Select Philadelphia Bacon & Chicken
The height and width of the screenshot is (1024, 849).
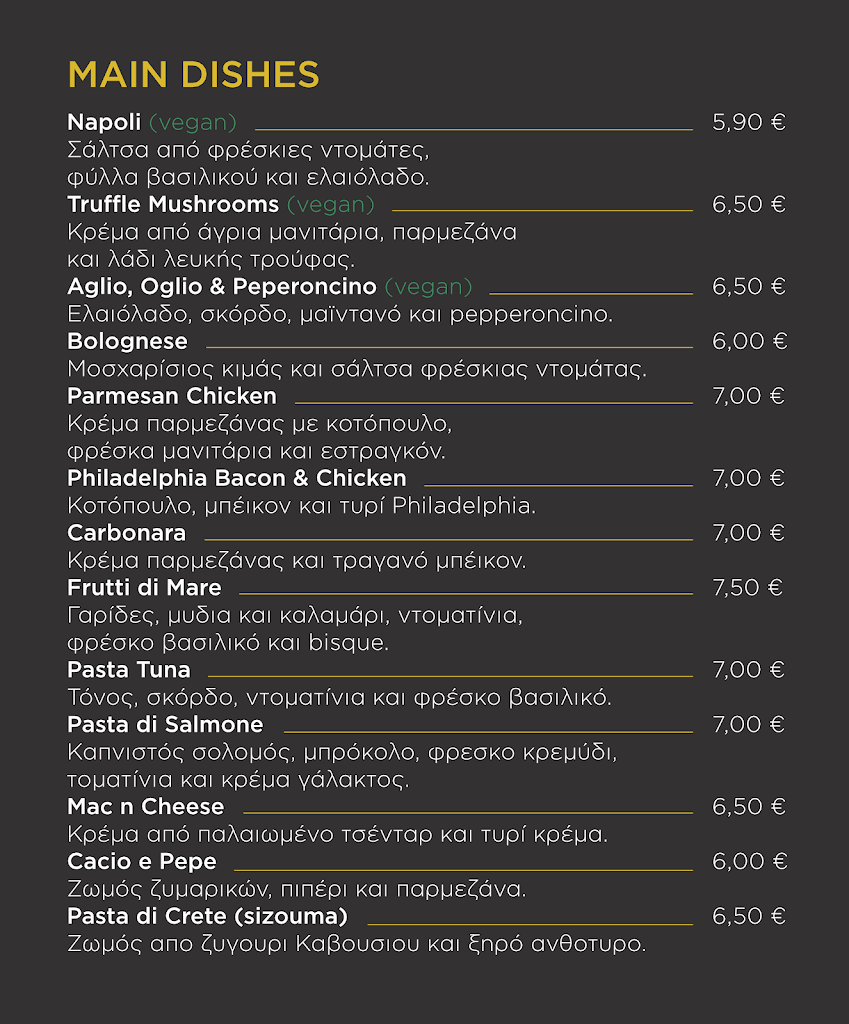click(237, 478)
